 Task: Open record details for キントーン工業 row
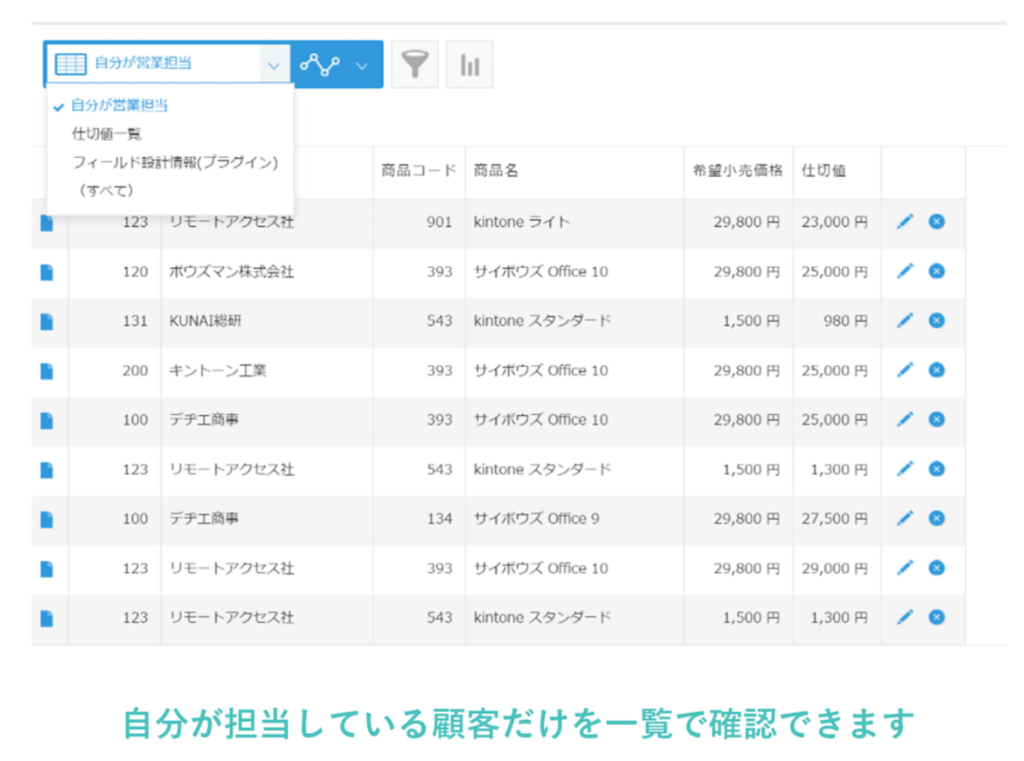(46, 371)
